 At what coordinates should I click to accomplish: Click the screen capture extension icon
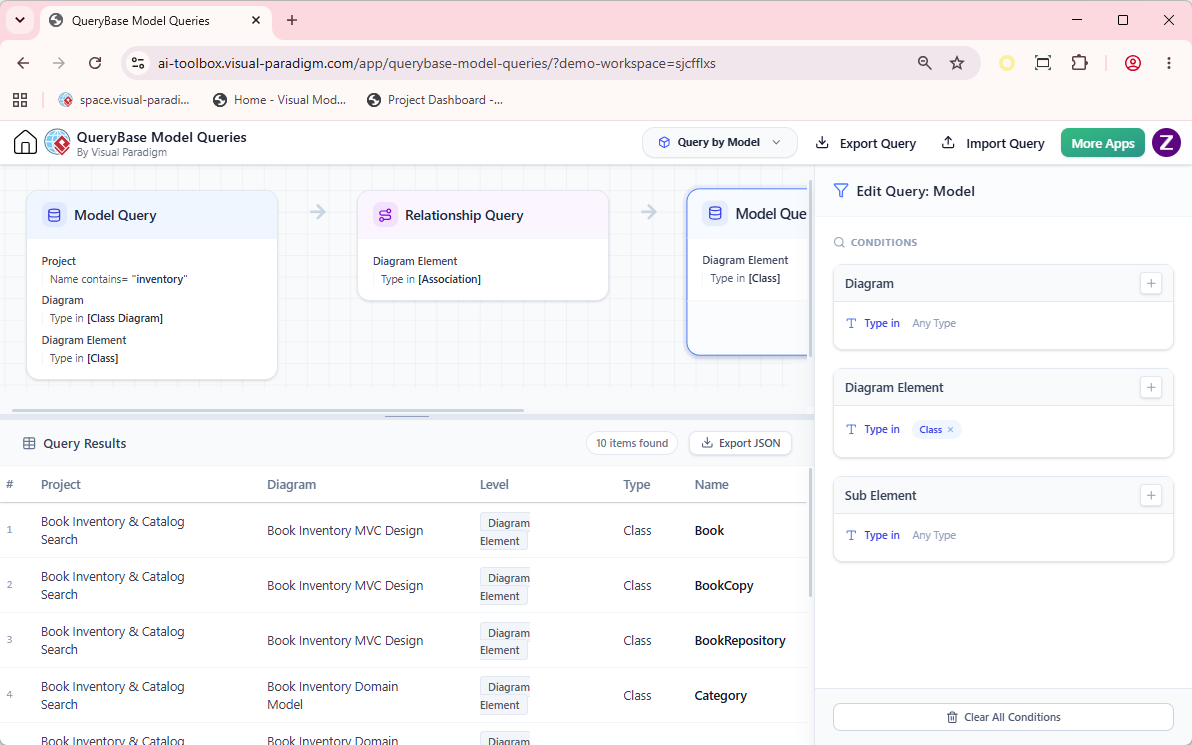[1043, 63]
